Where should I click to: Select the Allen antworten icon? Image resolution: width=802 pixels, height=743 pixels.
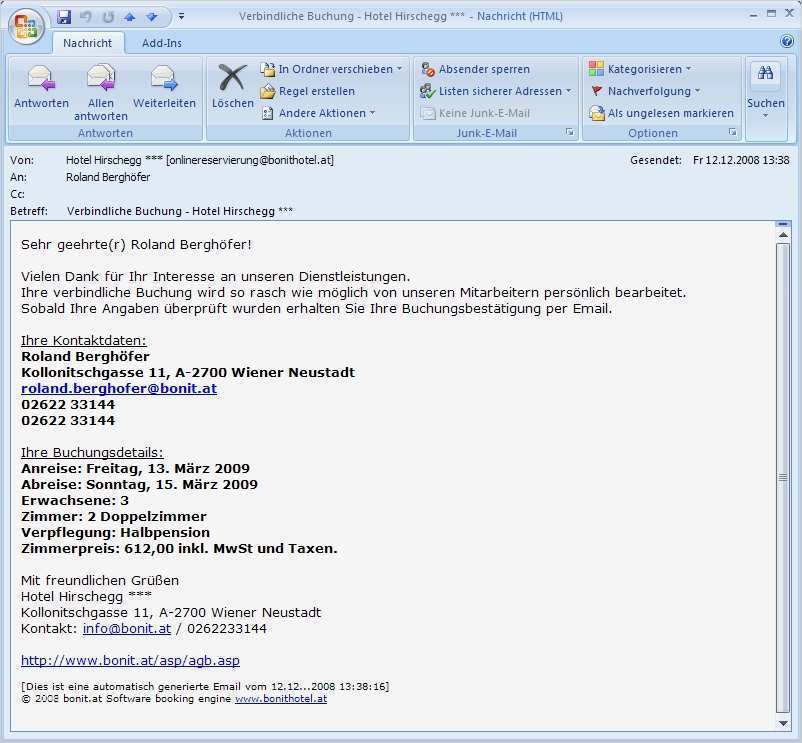[100, 80]
